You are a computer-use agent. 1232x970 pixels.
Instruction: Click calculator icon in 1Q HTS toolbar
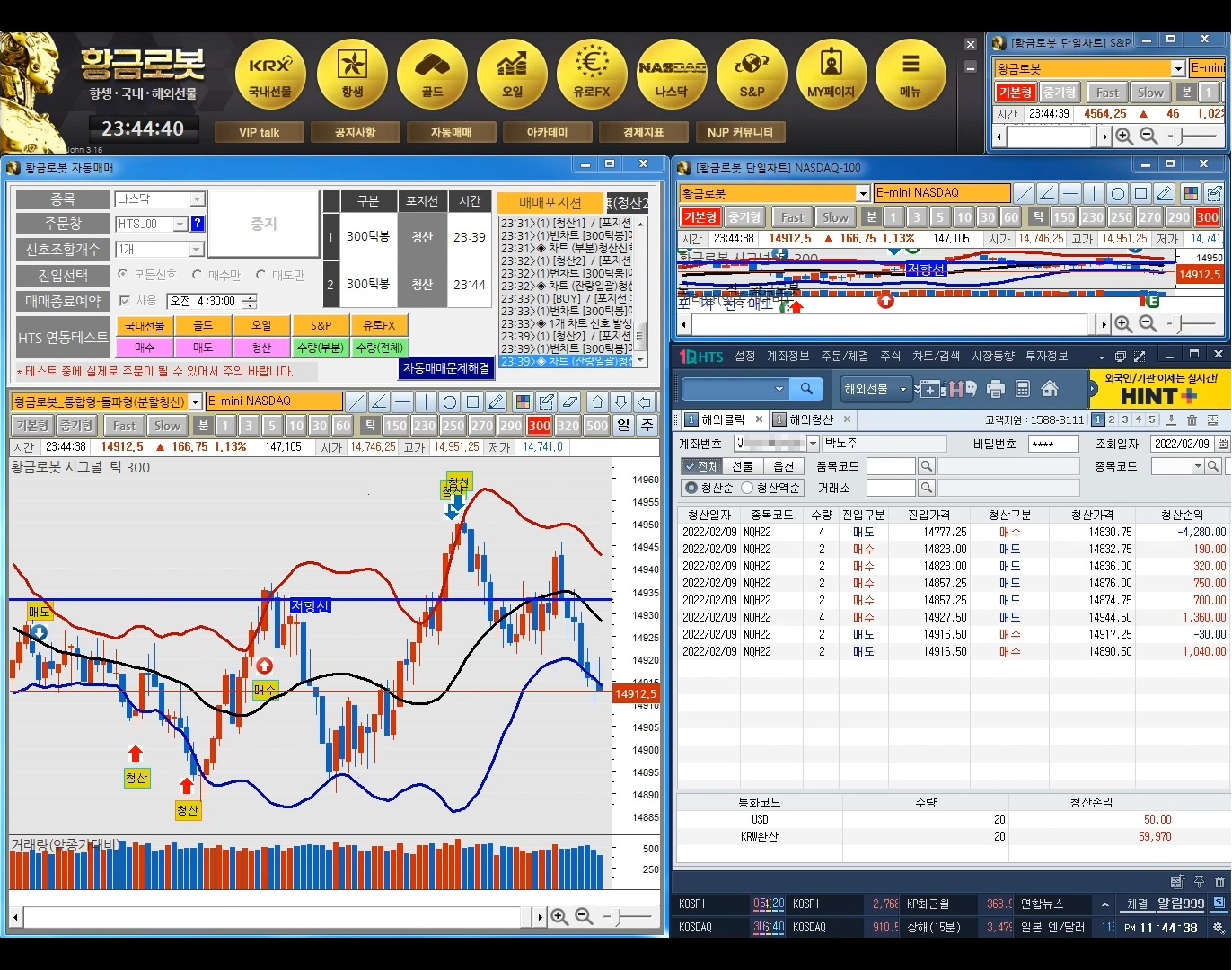tap(1023, 389)
